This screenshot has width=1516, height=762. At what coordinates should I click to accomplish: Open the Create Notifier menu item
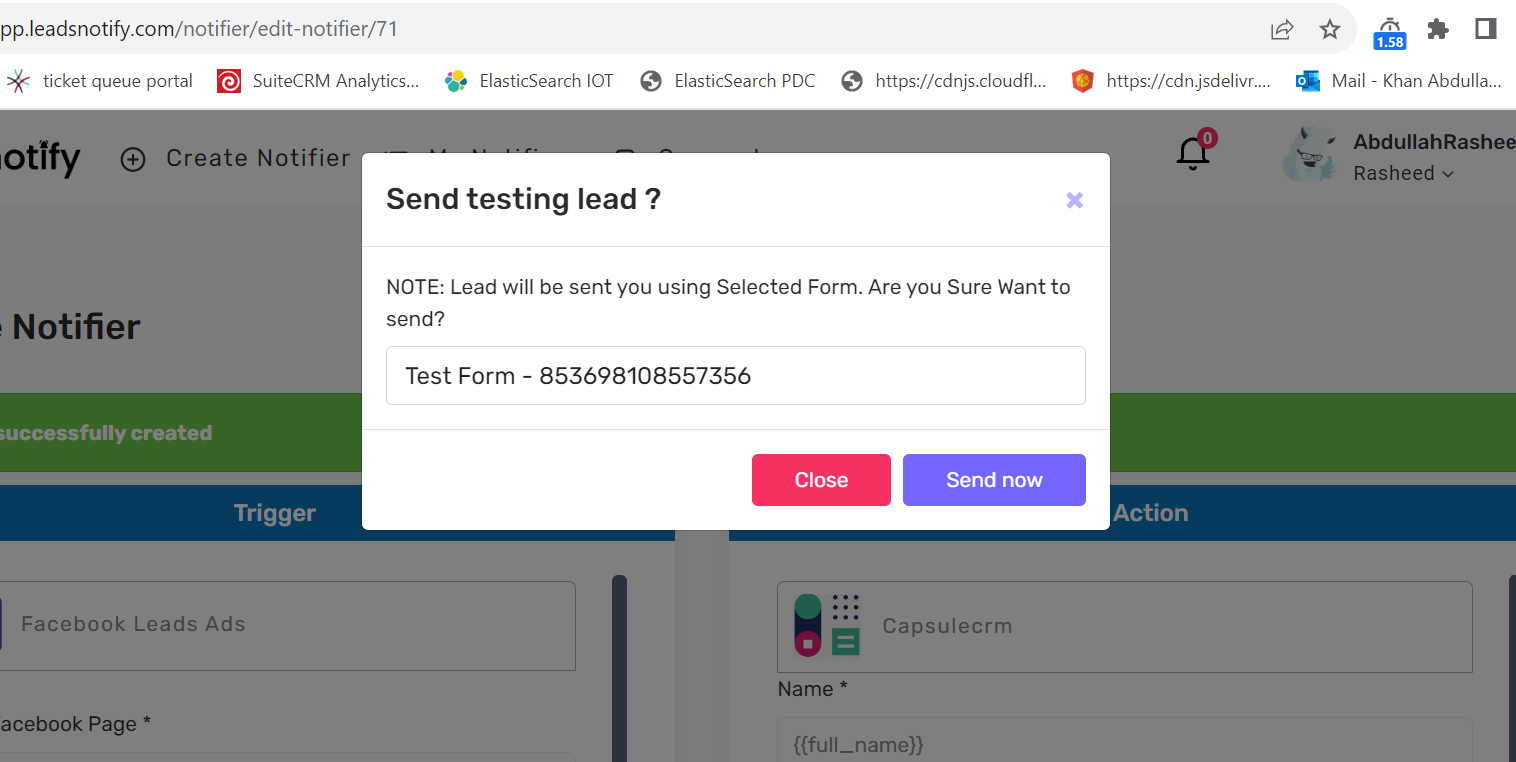tap(236, 158)
